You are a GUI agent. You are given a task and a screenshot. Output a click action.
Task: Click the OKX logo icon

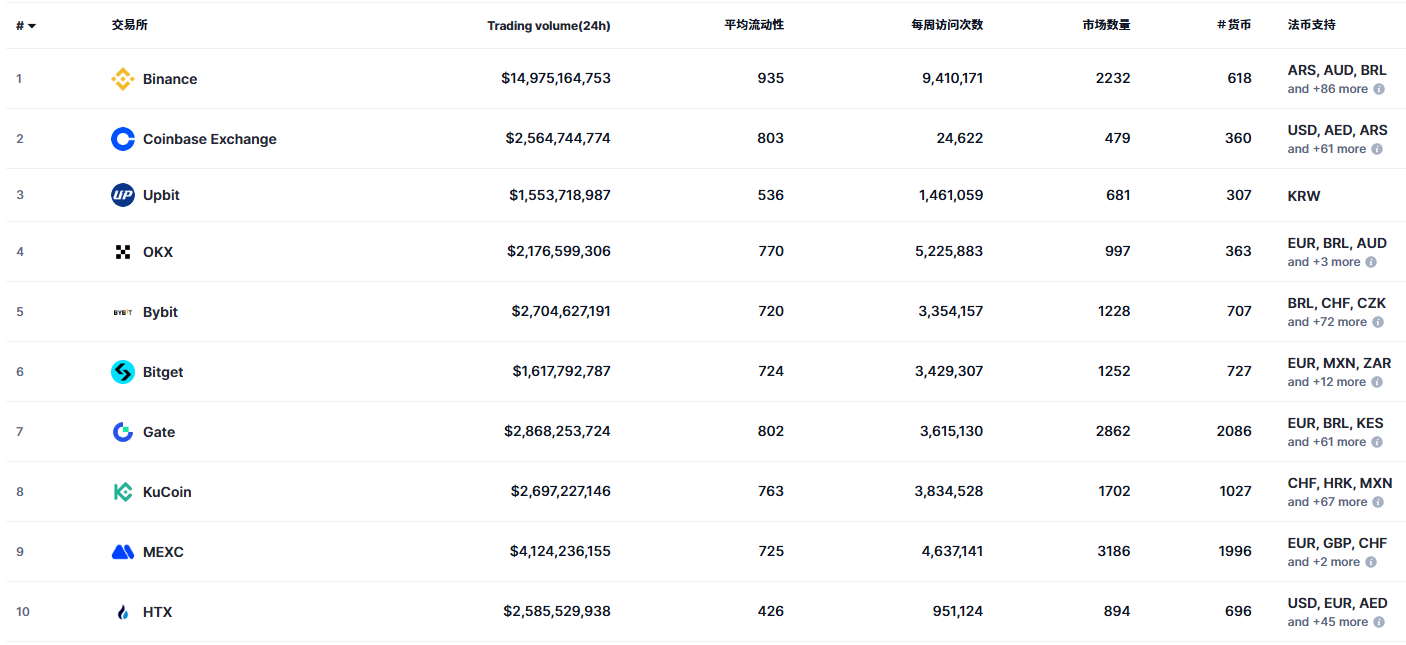pyautogui.click(x=123, y=252)
